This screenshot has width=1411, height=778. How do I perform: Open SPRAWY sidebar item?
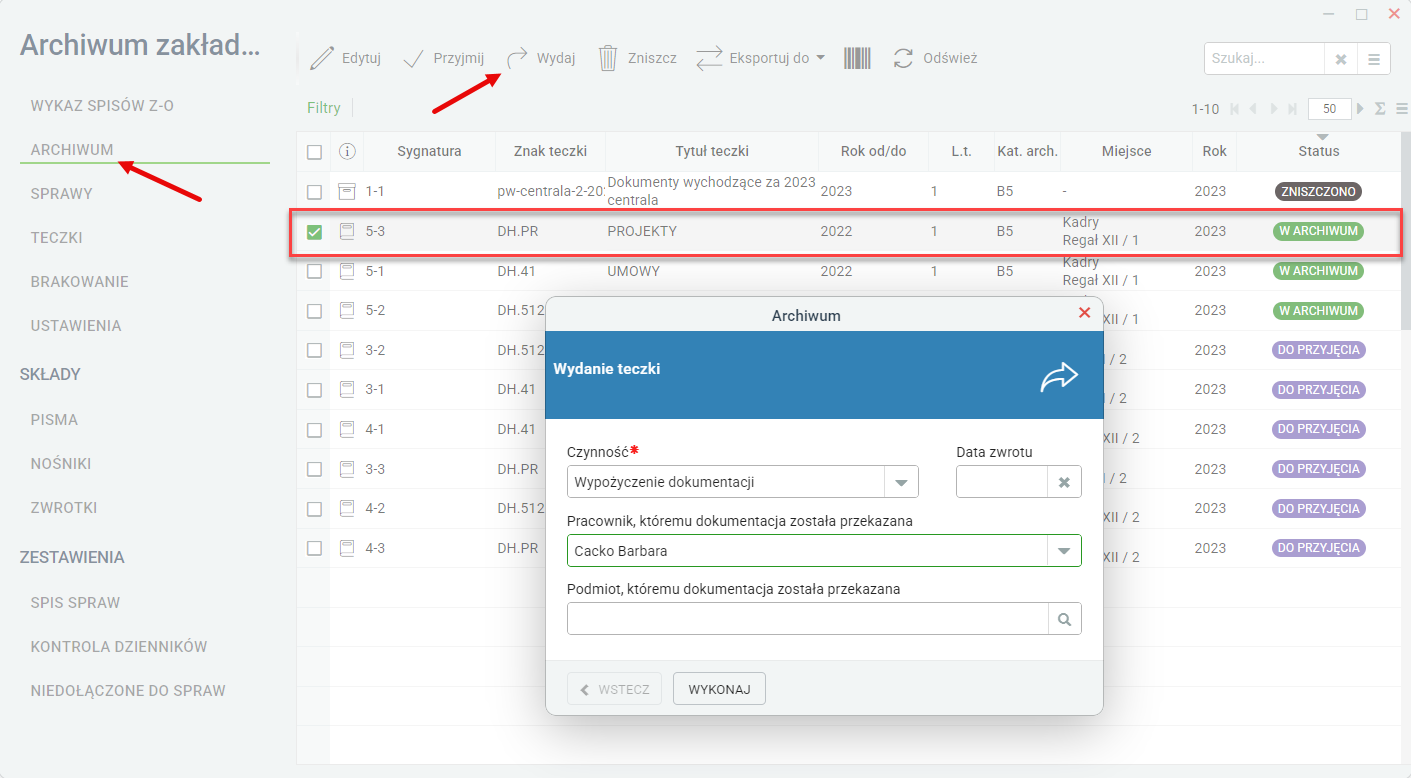coord(62,193)
